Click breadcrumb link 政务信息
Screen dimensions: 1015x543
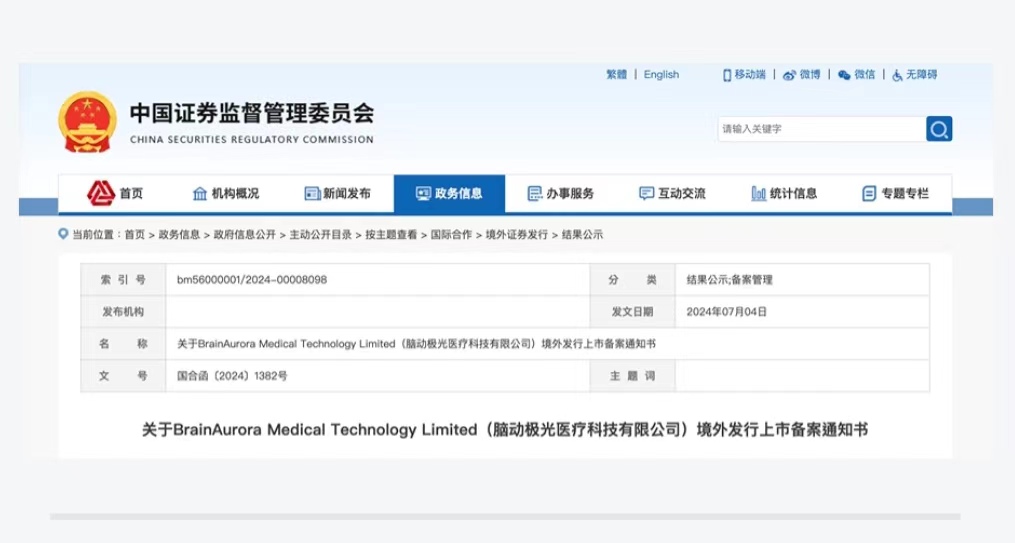[x=179, y=234]
